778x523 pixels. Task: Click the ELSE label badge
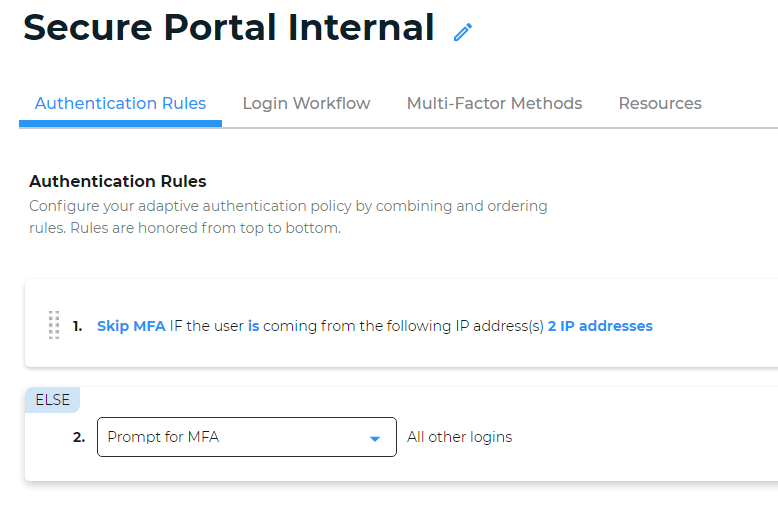(x=53, y=400)
